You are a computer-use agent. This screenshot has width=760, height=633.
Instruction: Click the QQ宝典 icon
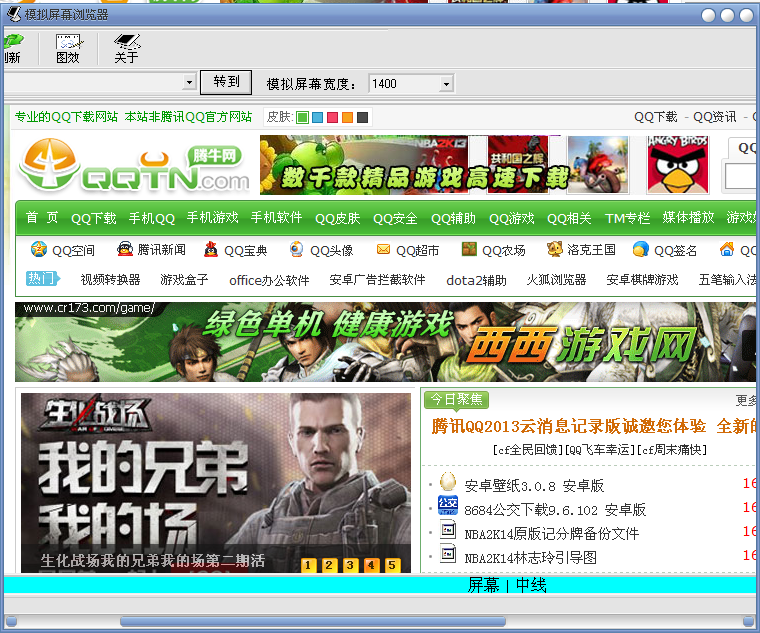211,249
